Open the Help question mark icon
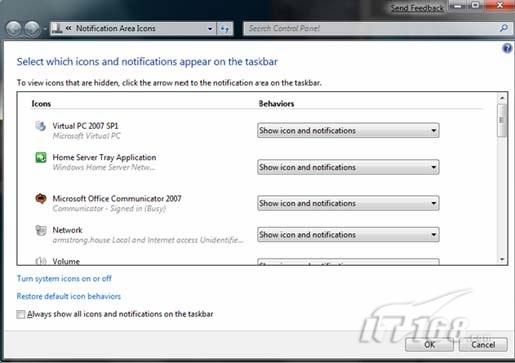Image resolution: width=515 pixels, height=363 pixels. 507,49
